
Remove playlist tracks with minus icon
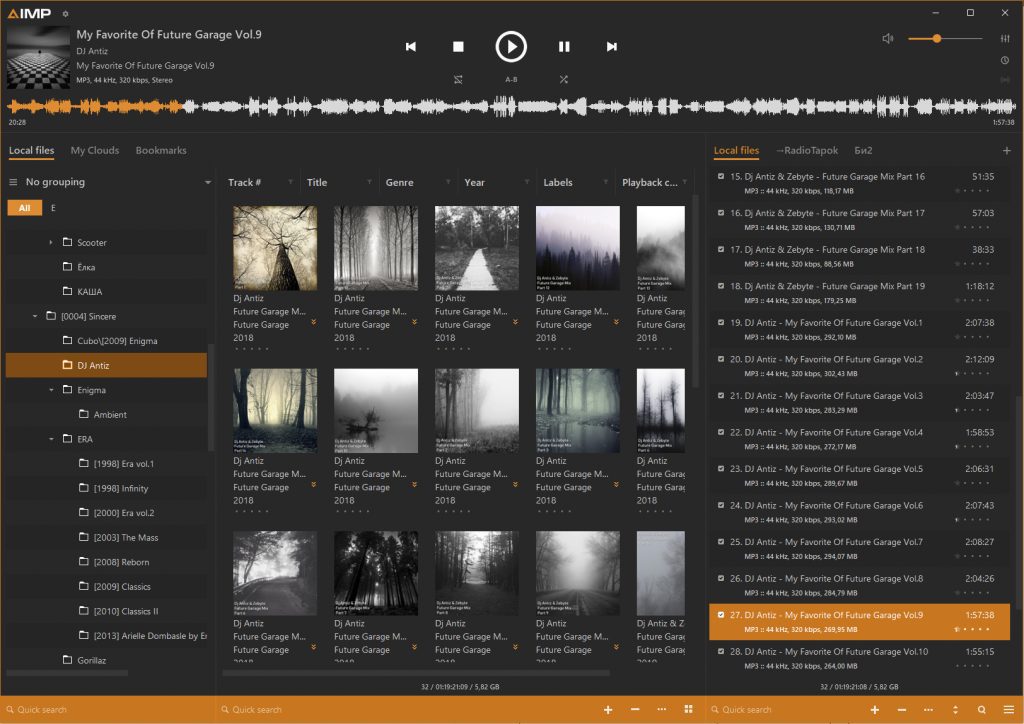click(901, 710)
